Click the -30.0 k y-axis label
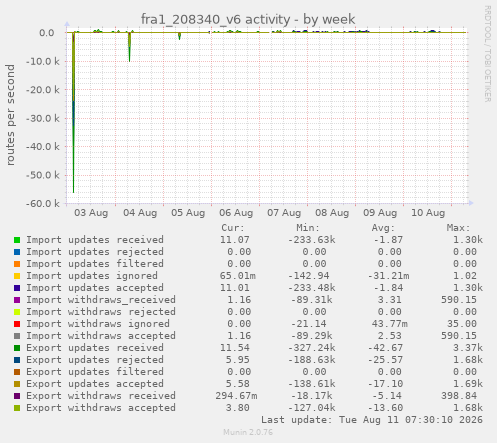Screen dimensions: 497x443 click(x=43, y=118)
